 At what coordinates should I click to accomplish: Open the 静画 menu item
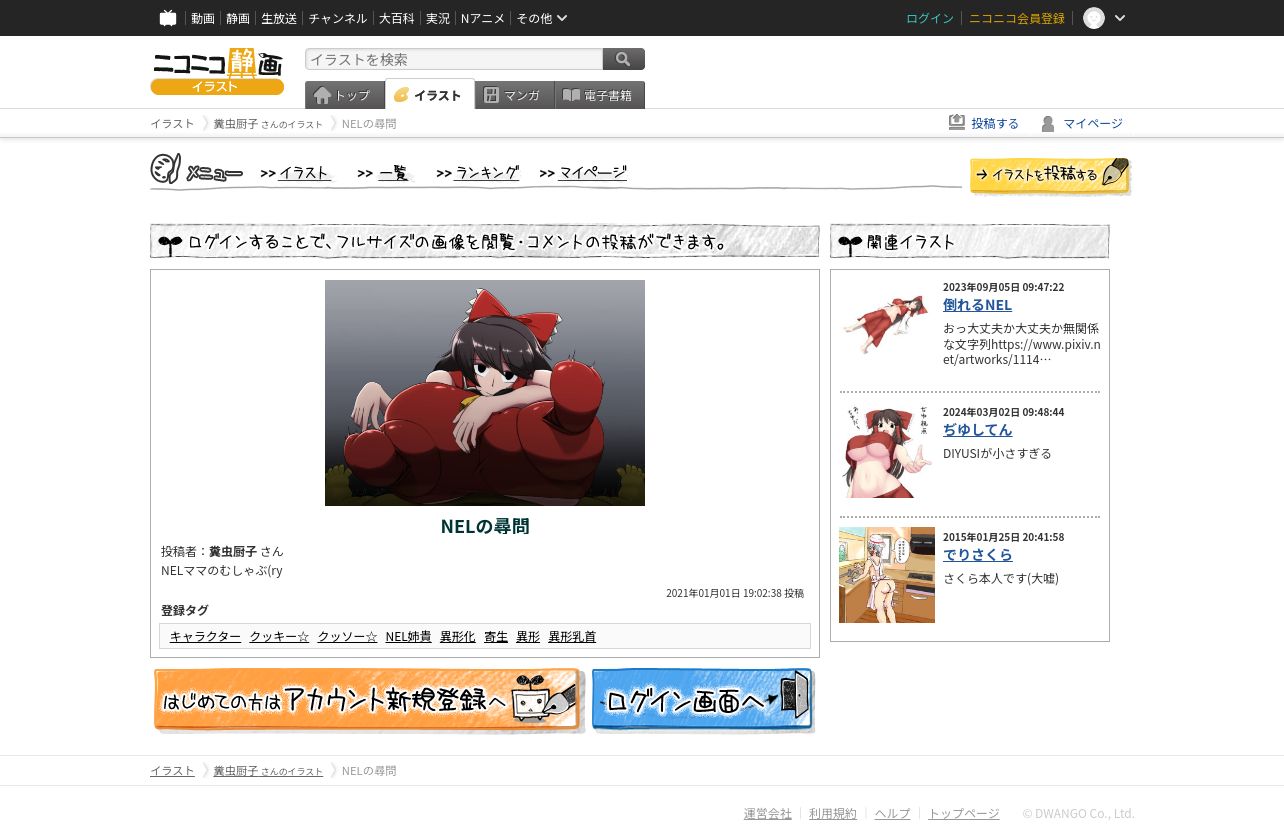click(x=238, y=18)
